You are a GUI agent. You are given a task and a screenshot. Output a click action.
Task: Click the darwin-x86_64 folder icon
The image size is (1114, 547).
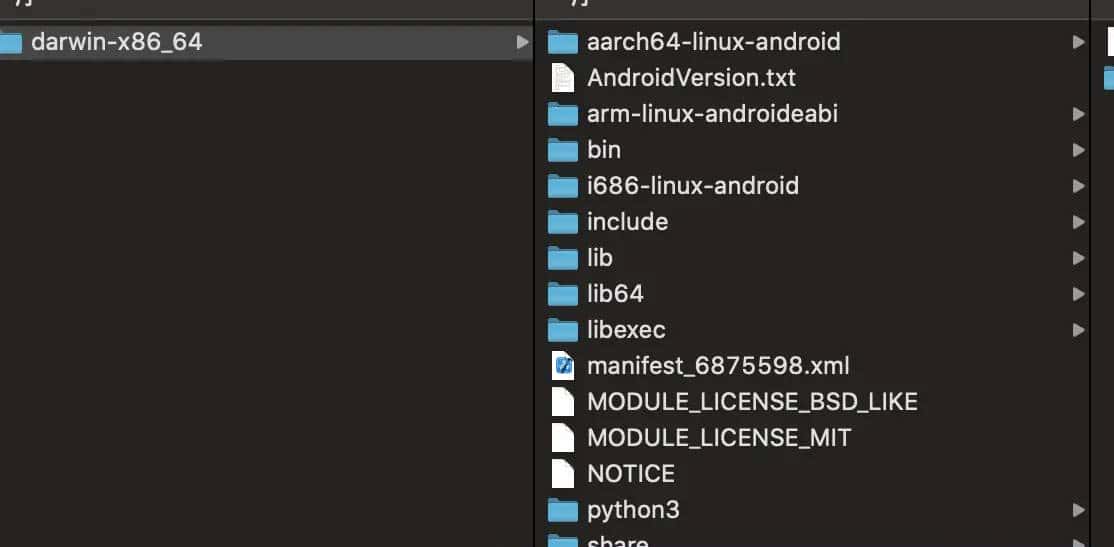pyautogui.click(x=11, y=43)
